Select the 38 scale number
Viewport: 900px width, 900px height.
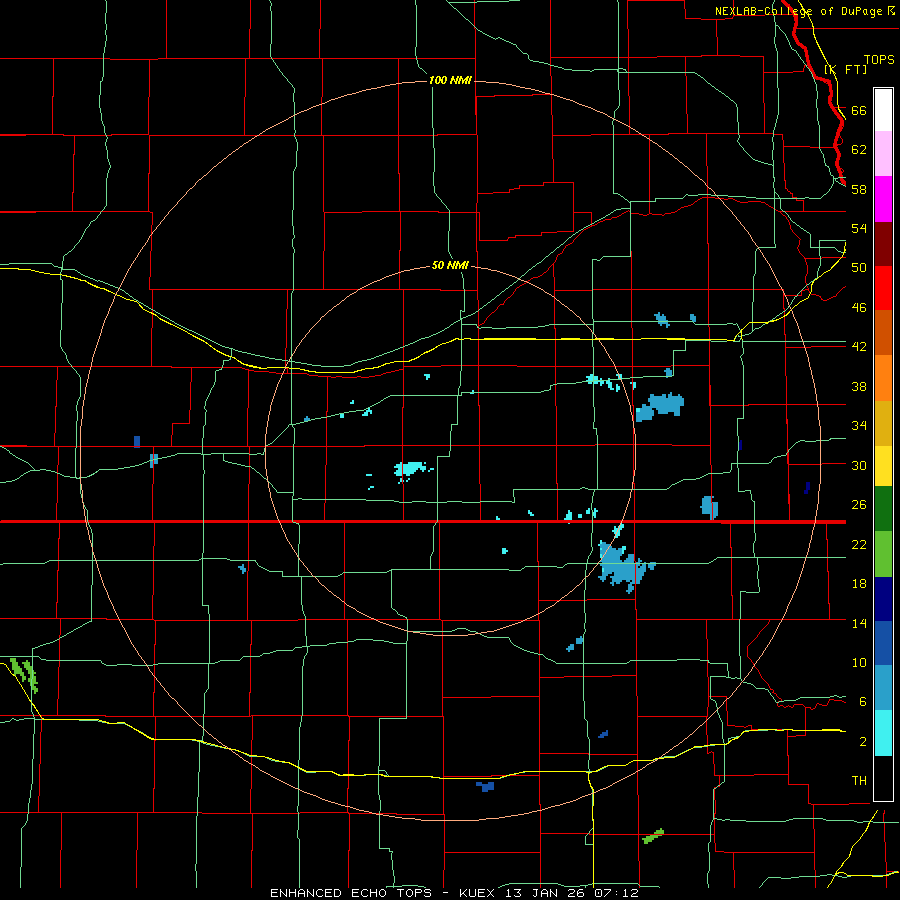click(859, 386)
